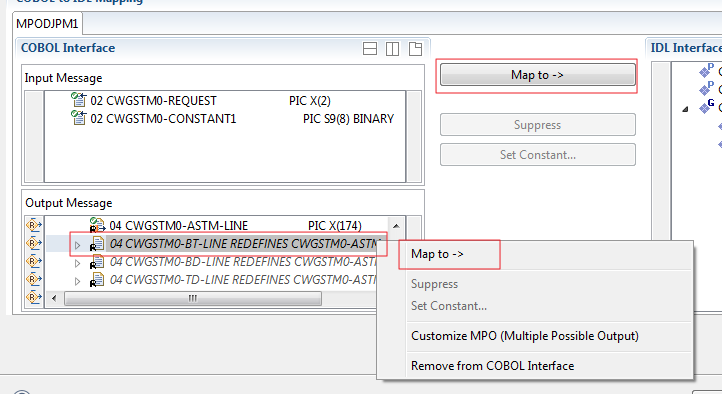Select the MPODJPM1 tab

pos(47,23)
